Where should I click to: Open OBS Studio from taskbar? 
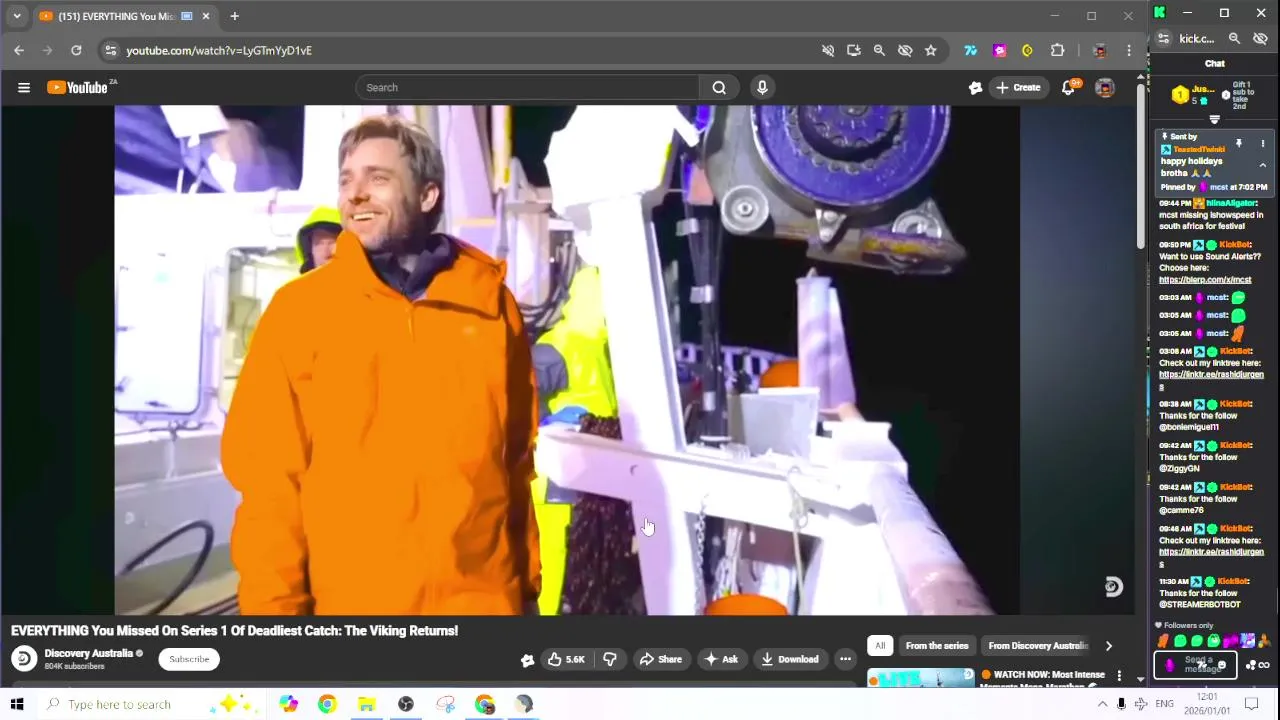[x=405, y=704]
